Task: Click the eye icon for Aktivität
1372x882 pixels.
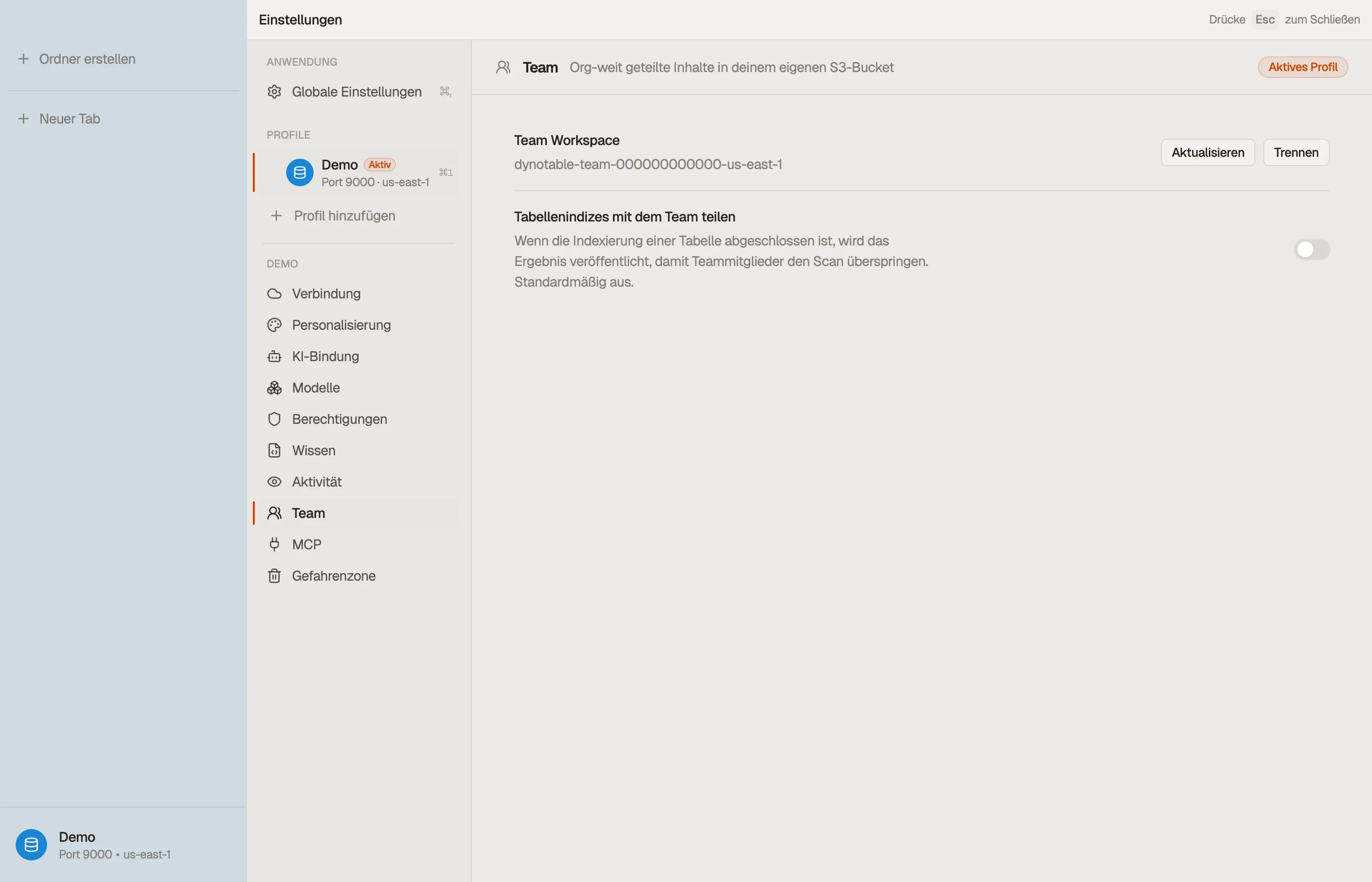Action: pyautogui.click(x=274, y=482)
